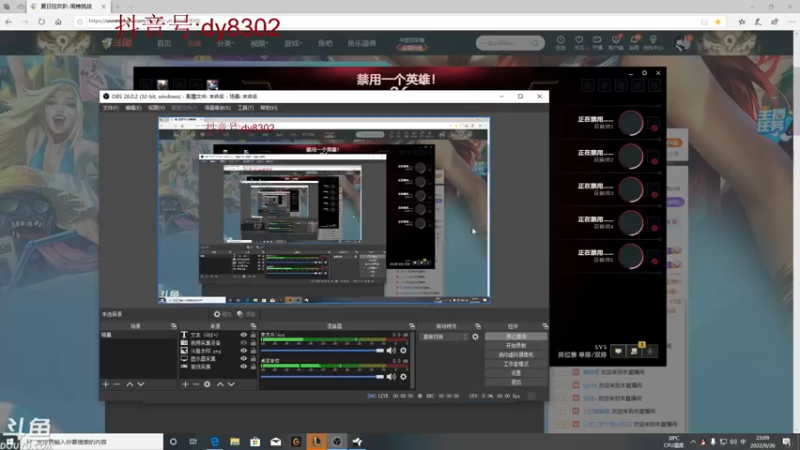Image resolution: width=800 pixels, height=450 pixels.
Task: Pop out the 场景 dock panel
Action: (x=173, y=326)
